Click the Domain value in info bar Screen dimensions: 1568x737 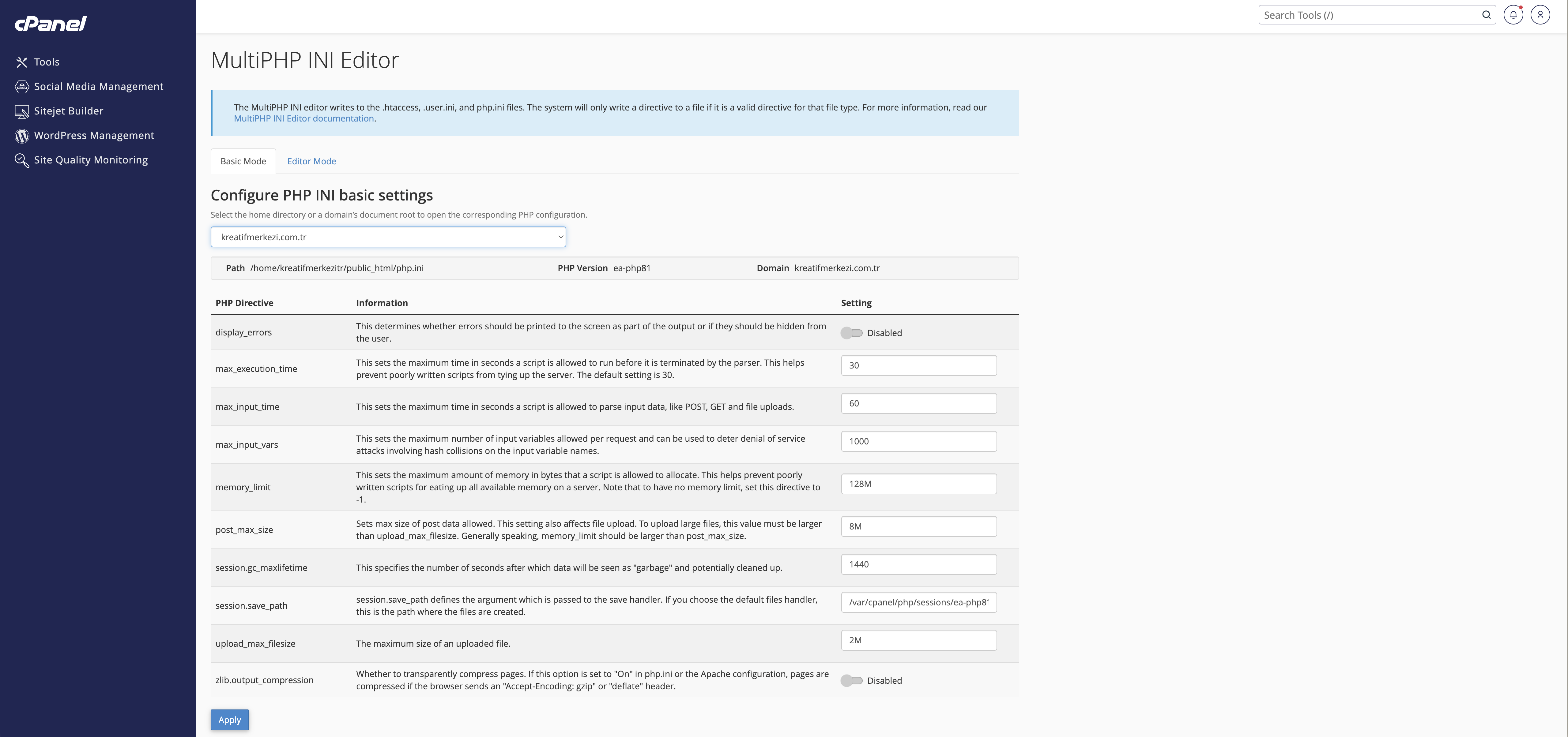click(x=837, y=268)
